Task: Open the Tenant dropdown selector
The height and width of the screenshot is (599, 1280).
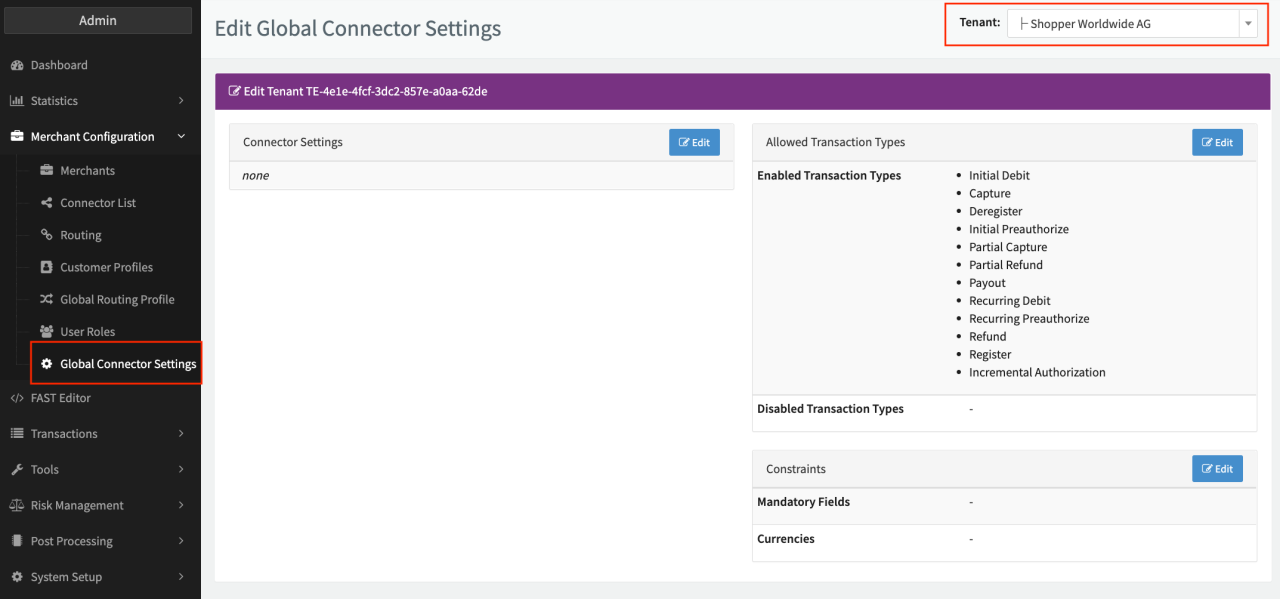Action: 1131,24
